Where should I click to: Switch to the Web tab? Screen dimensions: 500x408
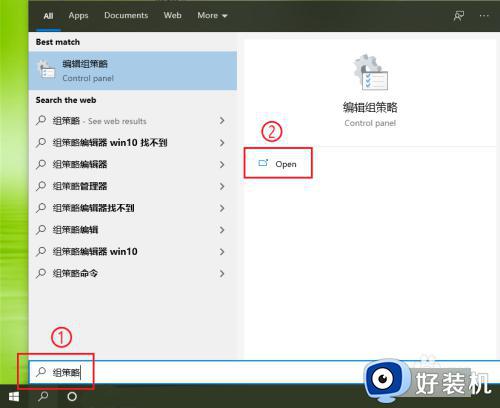[x=172, y=15]
